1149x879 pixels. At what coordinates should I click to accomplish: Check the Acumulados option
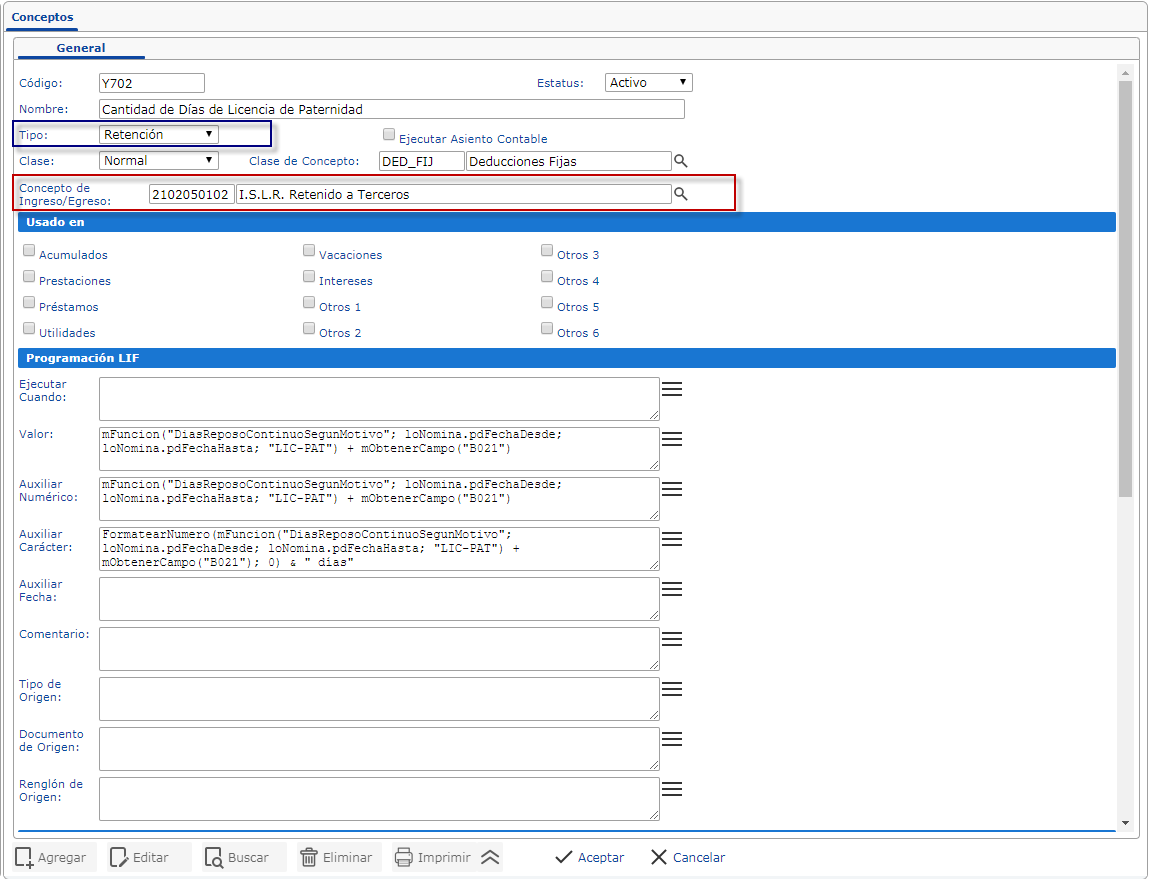pos(29,251)
